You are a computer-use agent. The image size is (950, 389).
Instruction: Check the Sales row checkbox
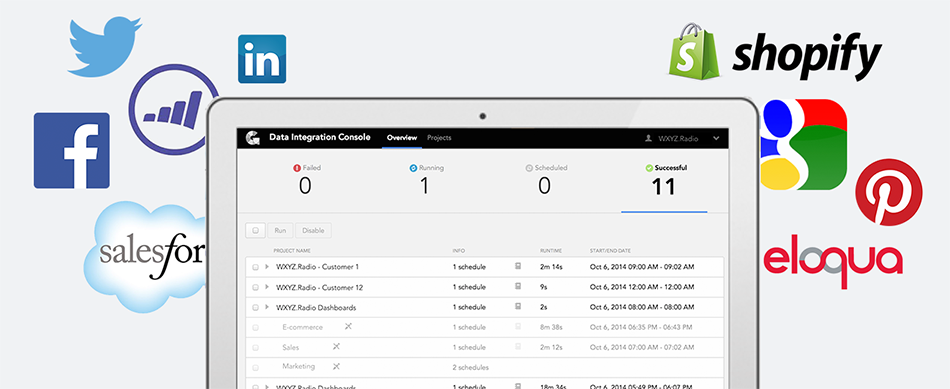pyautogui.click(x=255, y=348)
